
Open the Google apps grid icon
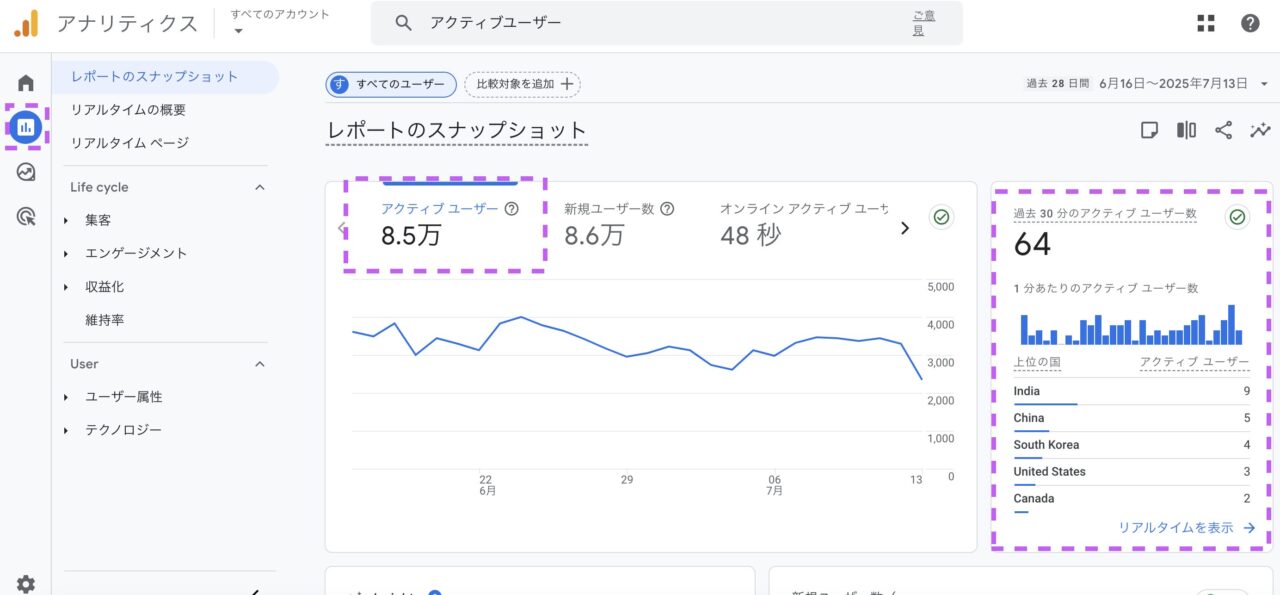[1206, 23]
